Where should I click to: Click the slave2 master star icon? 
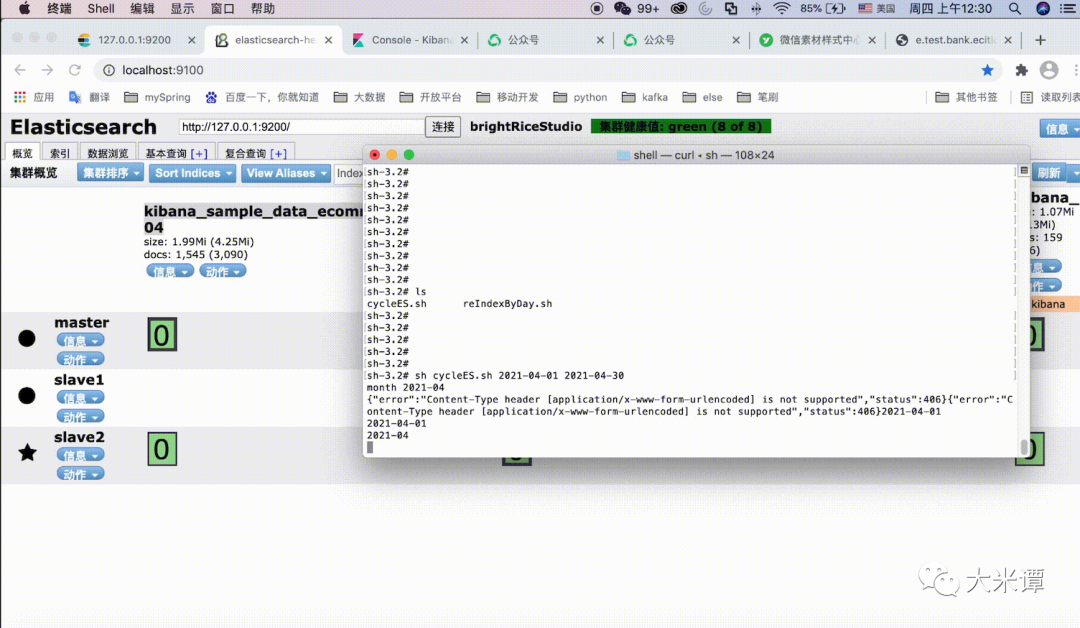(x=27, y=452)
